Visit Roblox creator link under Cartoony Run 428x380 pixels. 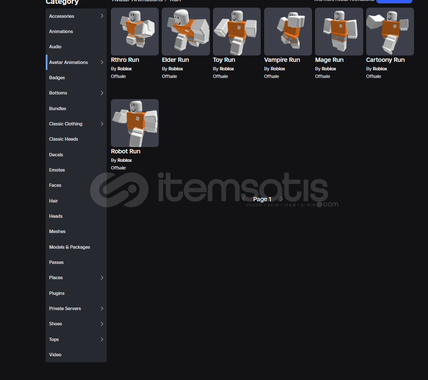(379, 69)
